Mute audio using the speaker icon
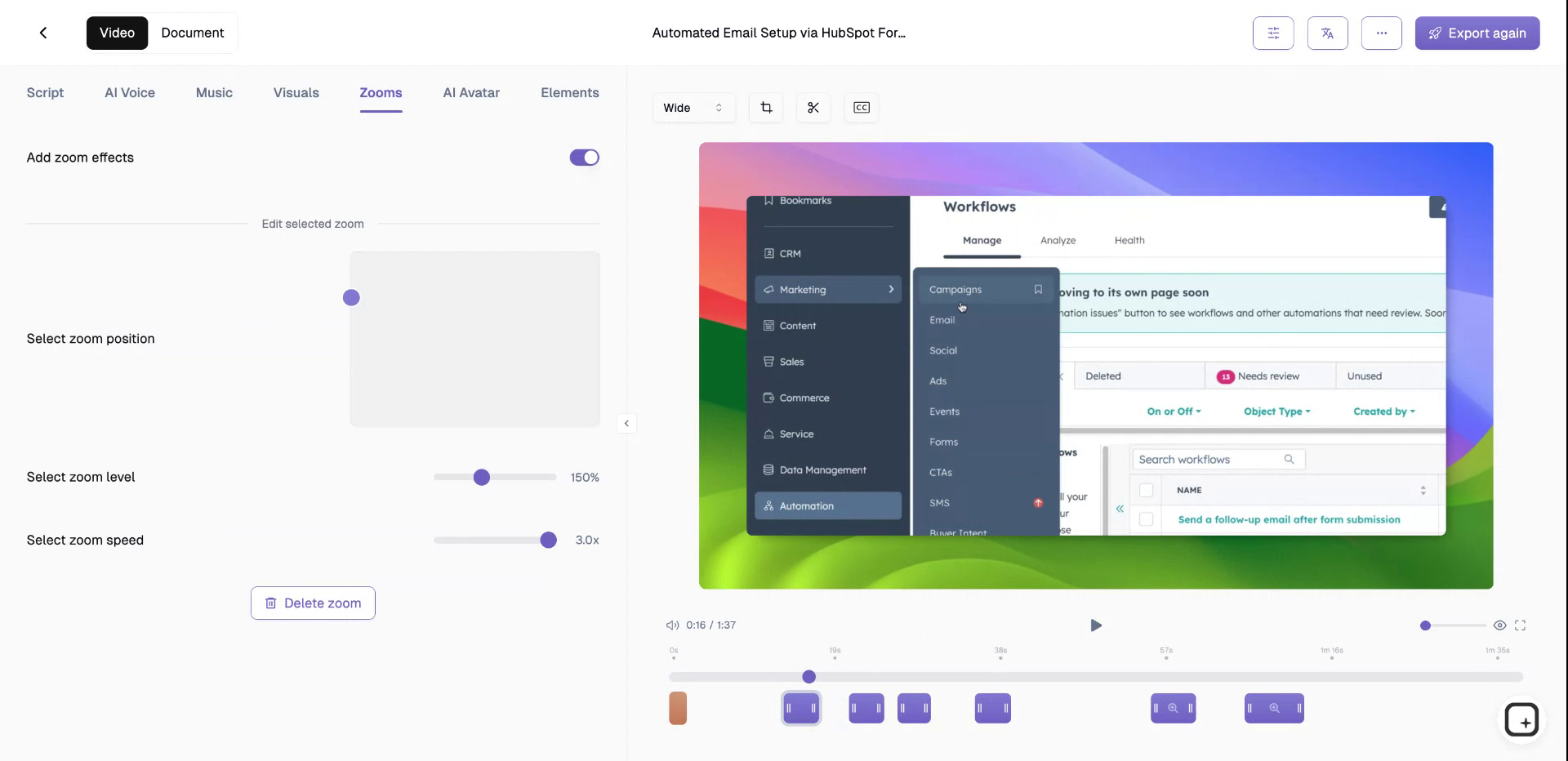The image size is (1568, 761). point(671,625)
